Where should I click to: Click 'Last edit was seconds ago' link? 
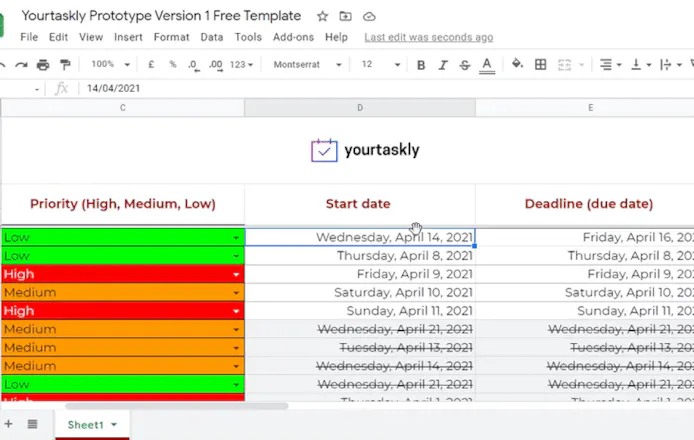click(428, 38)
